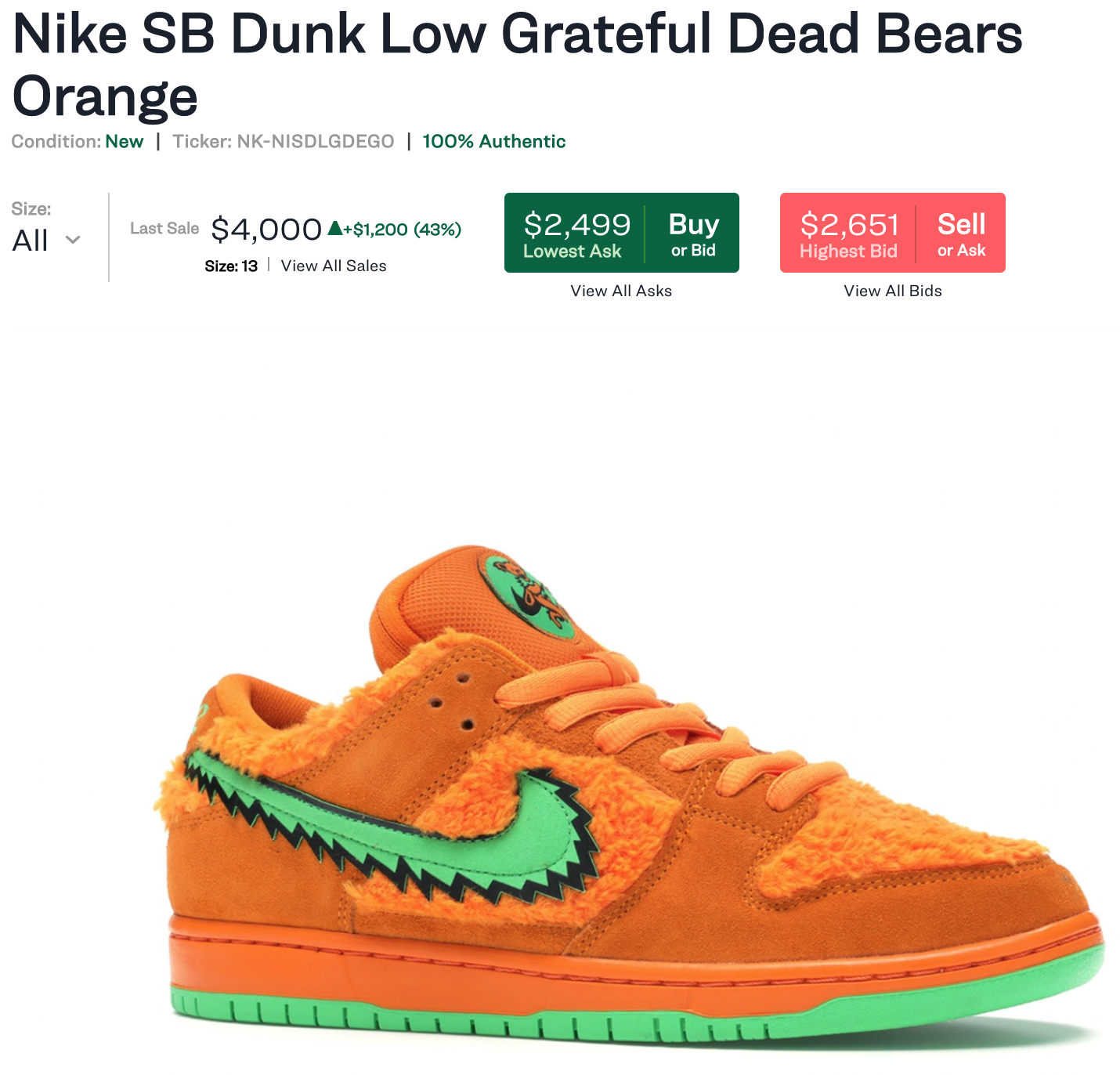Click the green up-arrow price change icon
The height and width of the screenshot is (1075, 1120).
click(334, 228)
